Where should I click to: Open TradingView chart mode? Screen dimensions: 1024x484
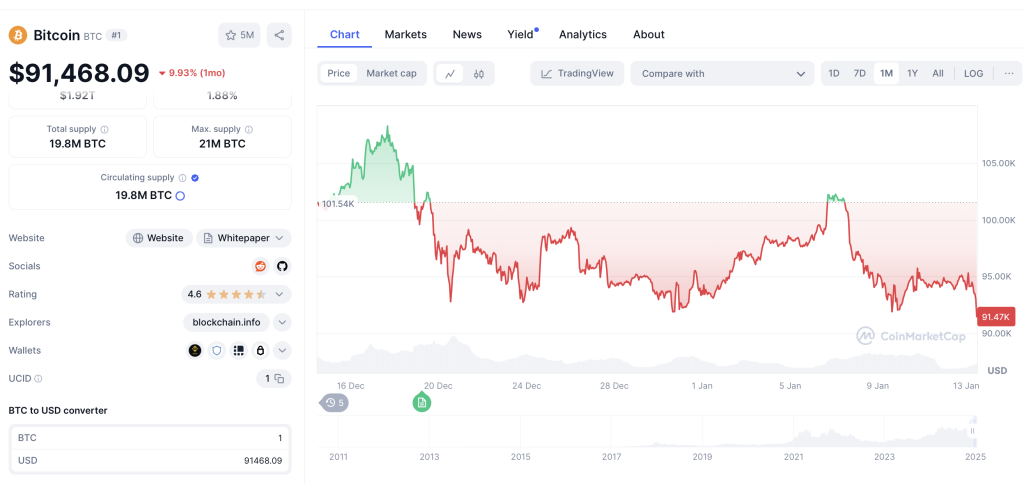(x=577, y=74)
